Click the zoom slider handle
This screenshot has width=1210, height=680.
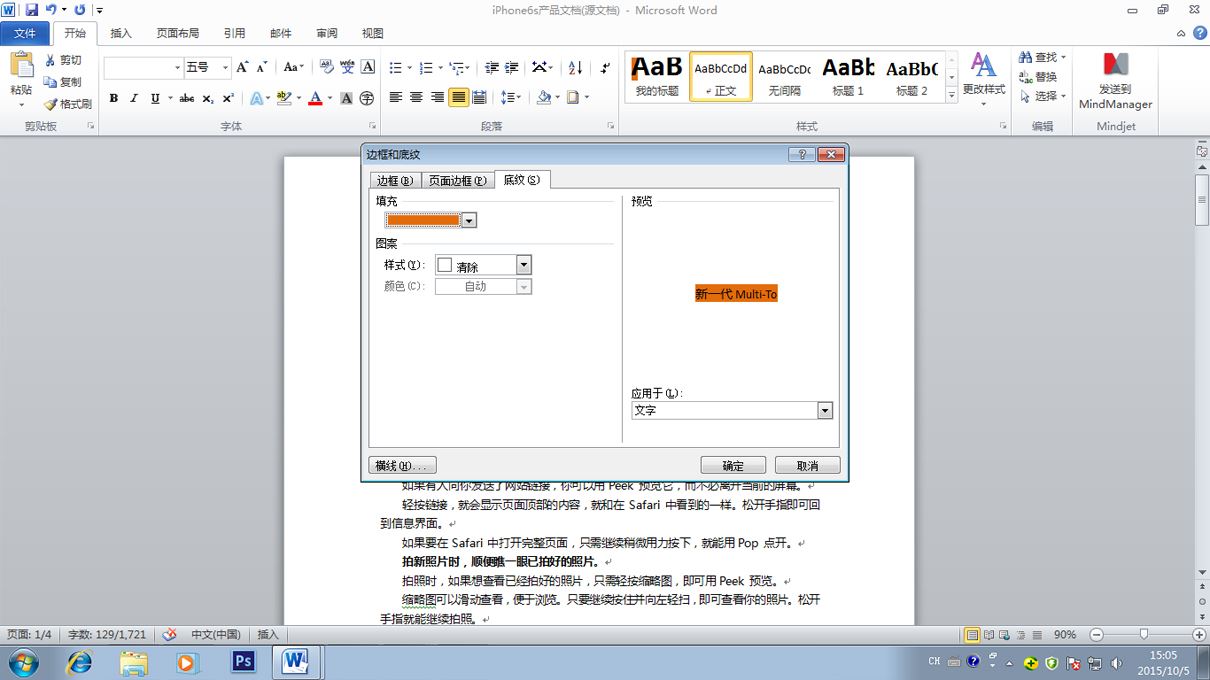click(1143, 634)
